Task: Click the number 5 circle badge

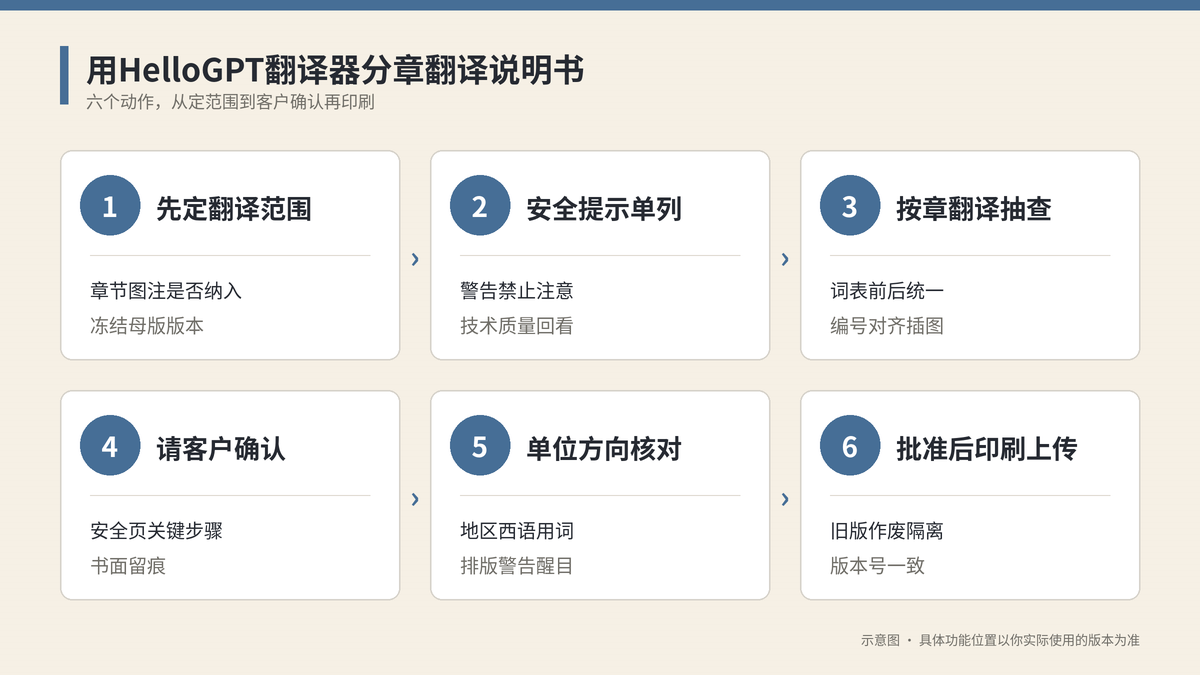Action: coord(480,446)
